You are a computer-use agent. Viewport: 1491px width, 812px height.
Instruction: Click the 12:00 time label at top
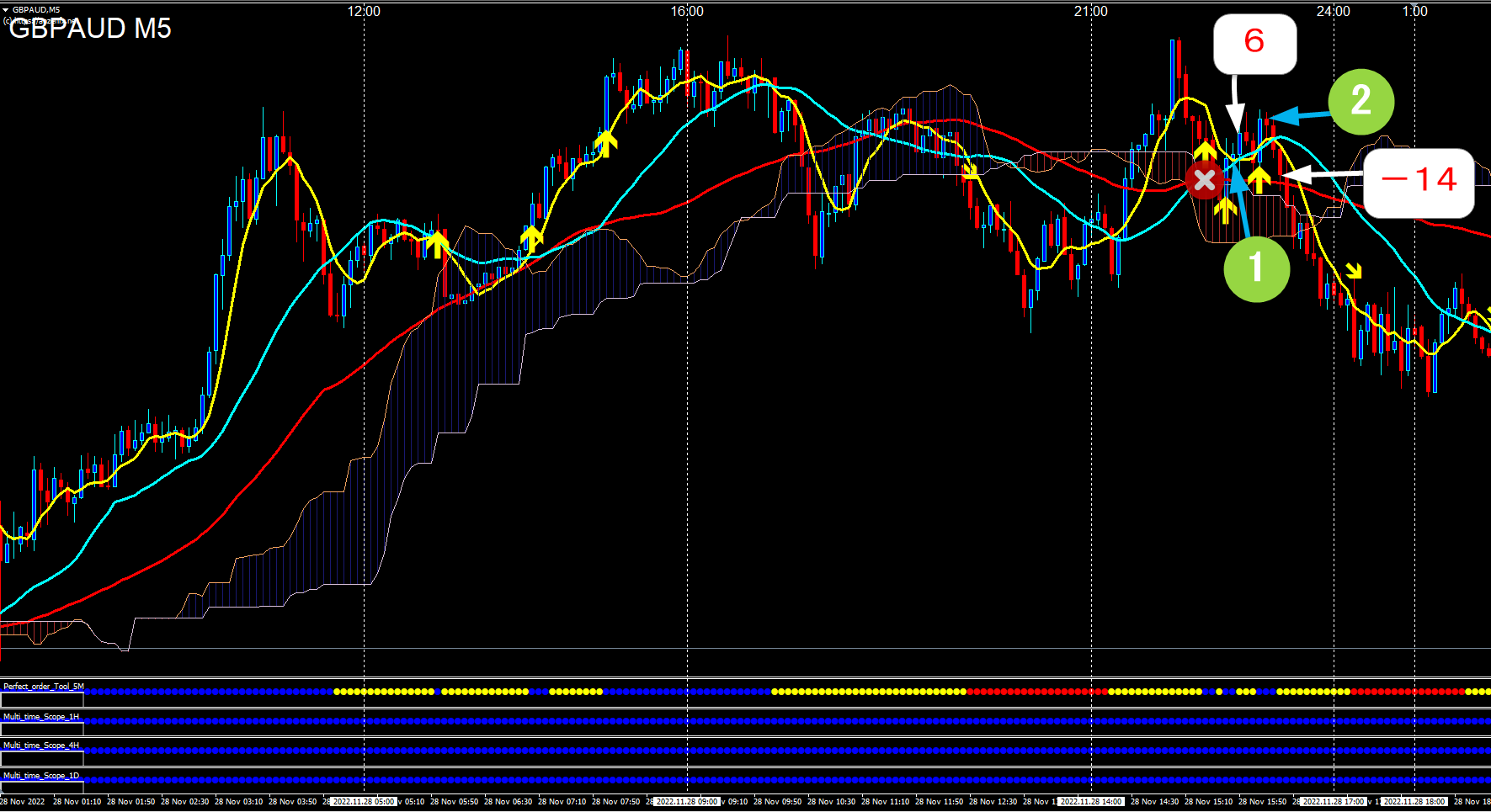click(x=364, y=11)
